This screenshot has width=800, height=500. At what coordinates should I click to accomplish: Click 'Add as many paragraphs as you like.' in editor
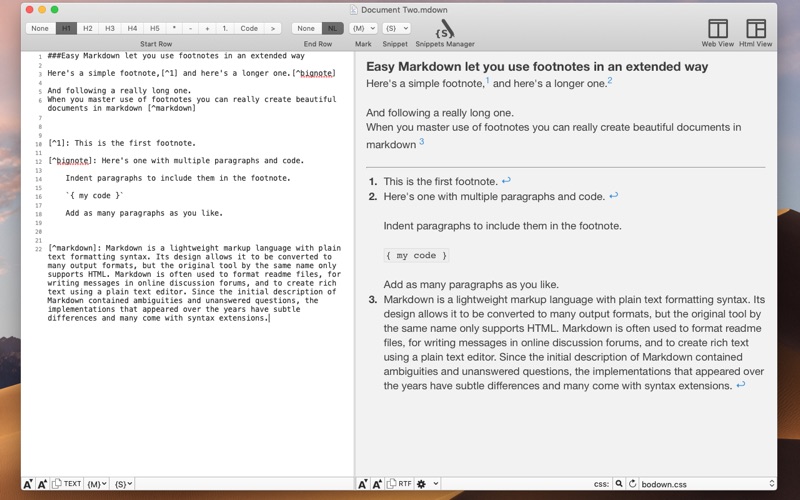pyautogui.click(x=144, y=213)
